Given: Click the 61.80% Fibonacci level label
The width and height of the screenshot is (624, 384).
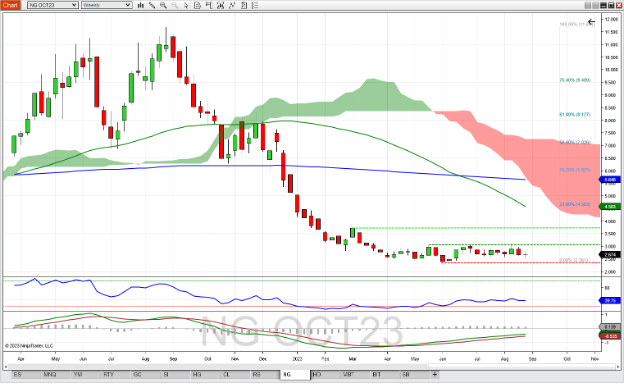Looking at the screenshot, I should [x=575, y=115].
